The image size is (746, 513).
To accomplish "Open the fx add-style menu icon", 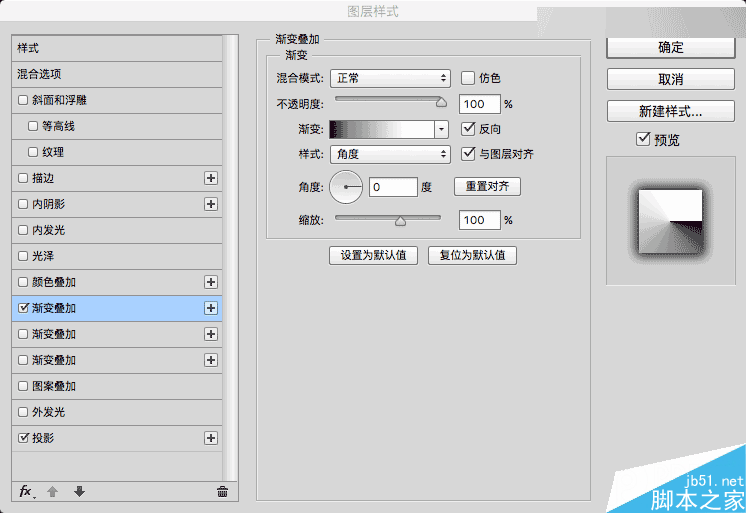I will click(x=26, y=491).
